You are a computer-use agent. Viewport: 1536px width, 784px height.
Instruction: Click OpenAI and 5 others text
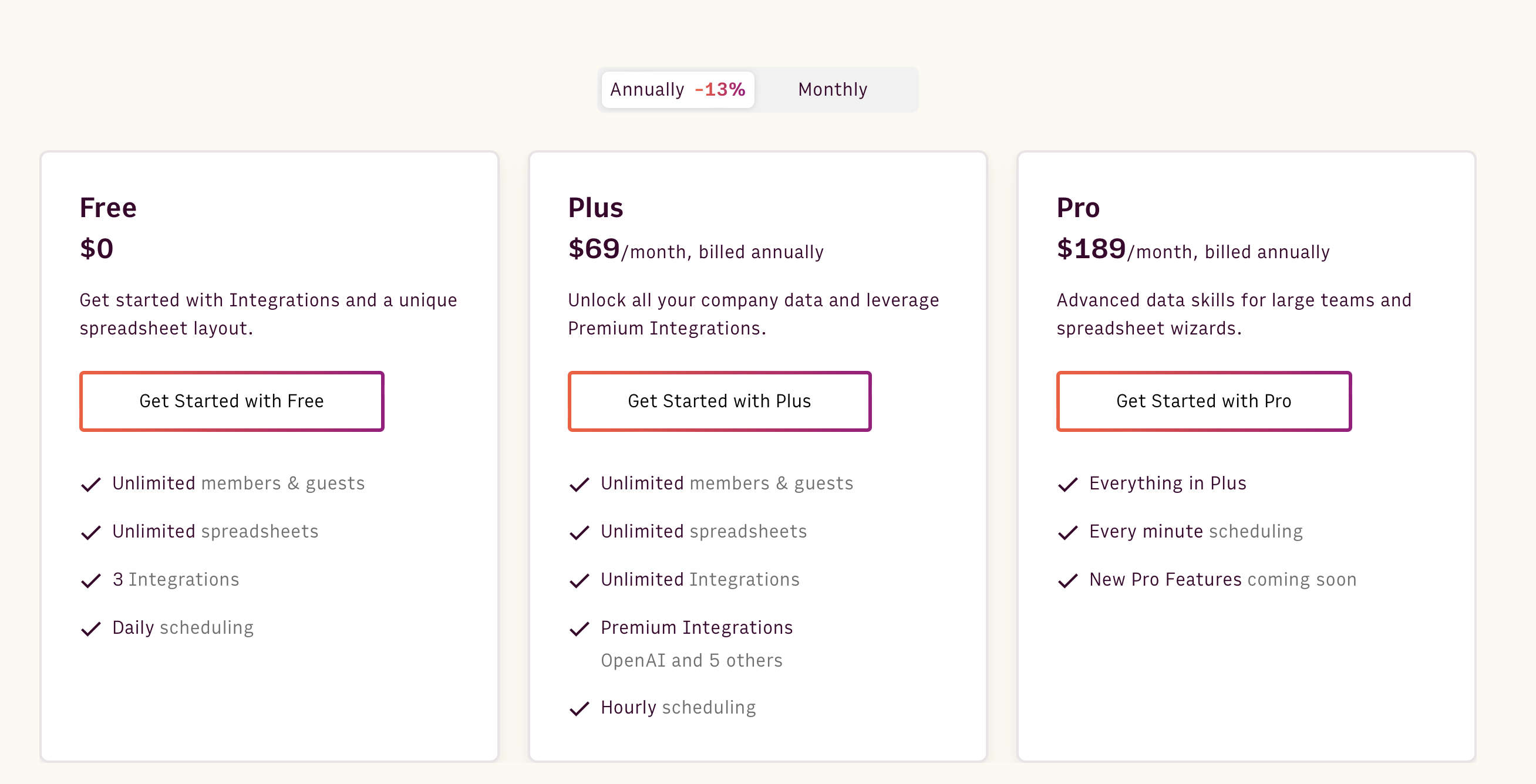(x=691, y=660)
